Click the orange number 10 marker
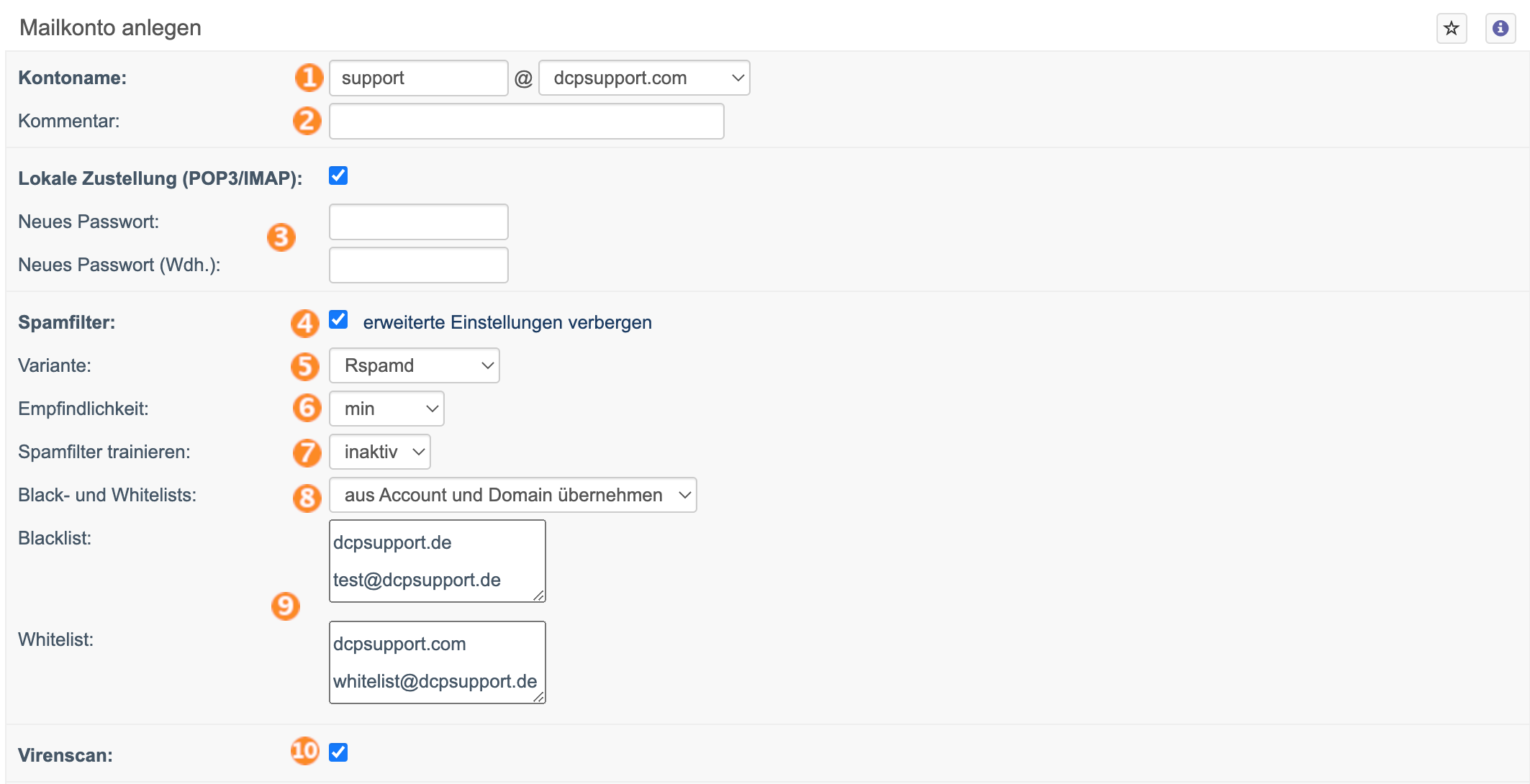Viewport: 1530px width, 784px height. (x=305, y=751)
